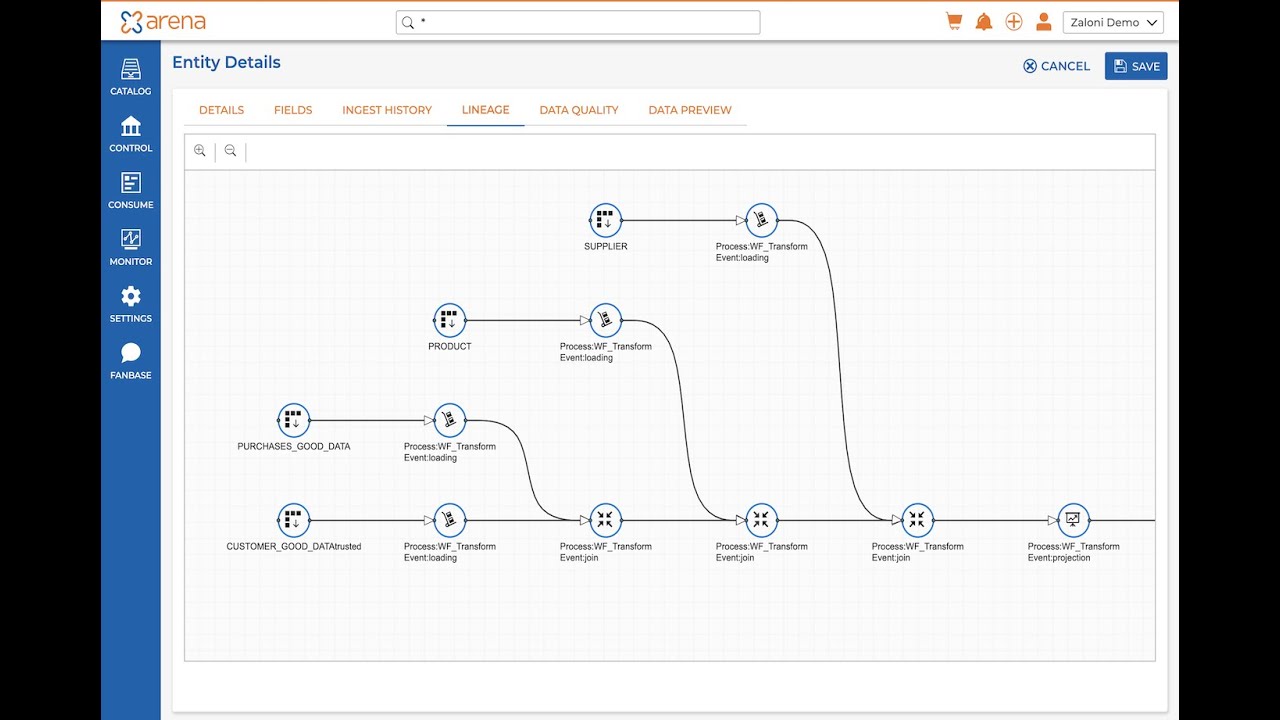Open the Monitor section in sidebar
The width and height of the screenshot is (1280, 720).
[131, 248]
